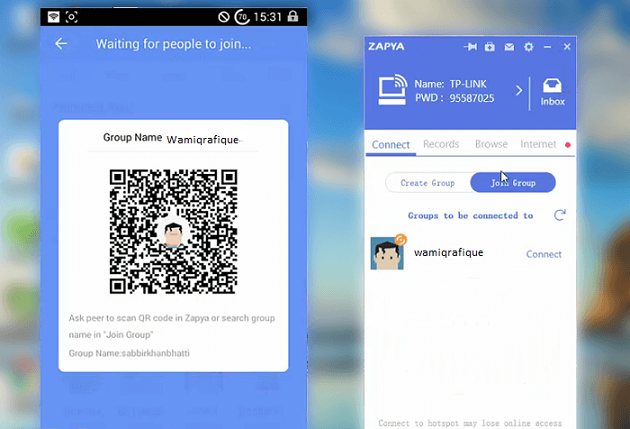Open Zapya settings gear

[529, 47]
